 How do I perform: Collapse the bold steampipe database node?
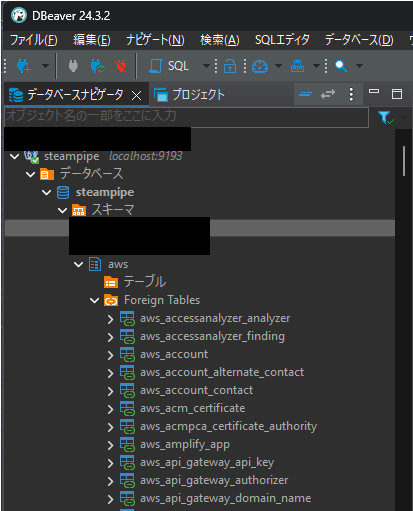pyautogui.click(x=46, y=192)
